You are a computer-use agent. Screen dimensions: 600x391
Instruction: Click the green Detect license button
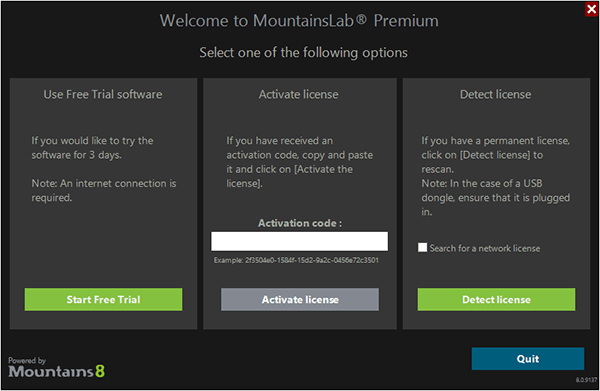pyautogui.click(x=496, y=299)
